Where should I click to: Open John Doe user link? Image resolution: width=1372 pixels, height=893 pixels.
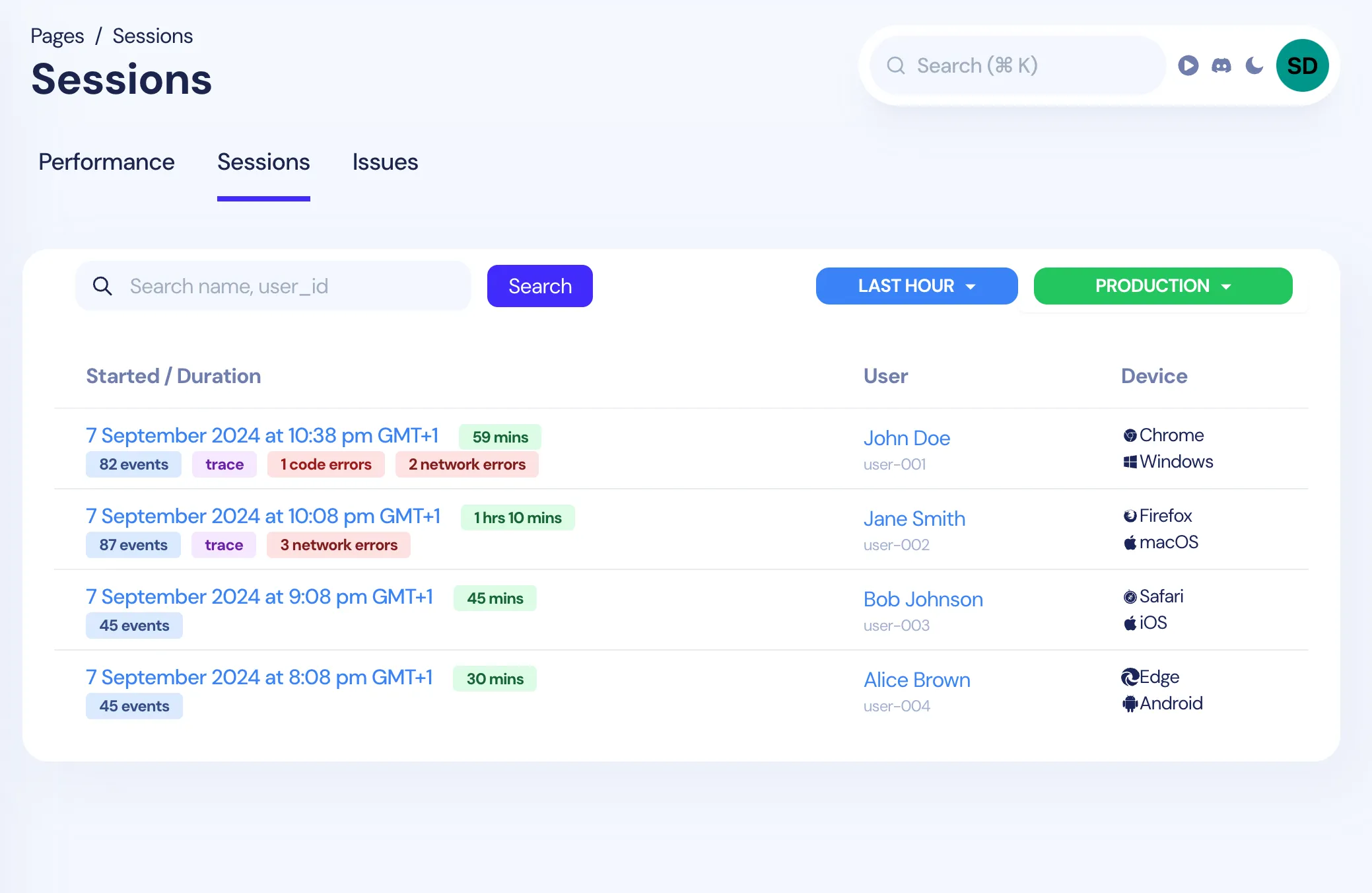click(x=907, y=438)
